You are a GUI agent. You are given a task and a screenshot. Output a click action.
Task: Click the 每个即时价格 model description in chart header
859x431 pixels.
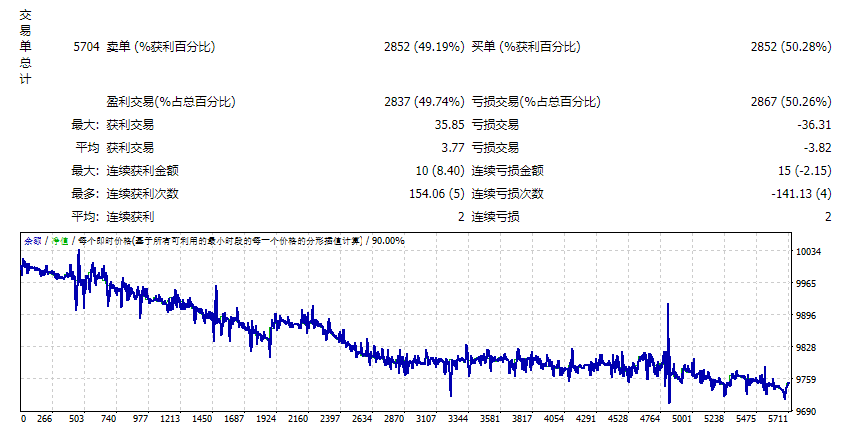click(220, 240)
